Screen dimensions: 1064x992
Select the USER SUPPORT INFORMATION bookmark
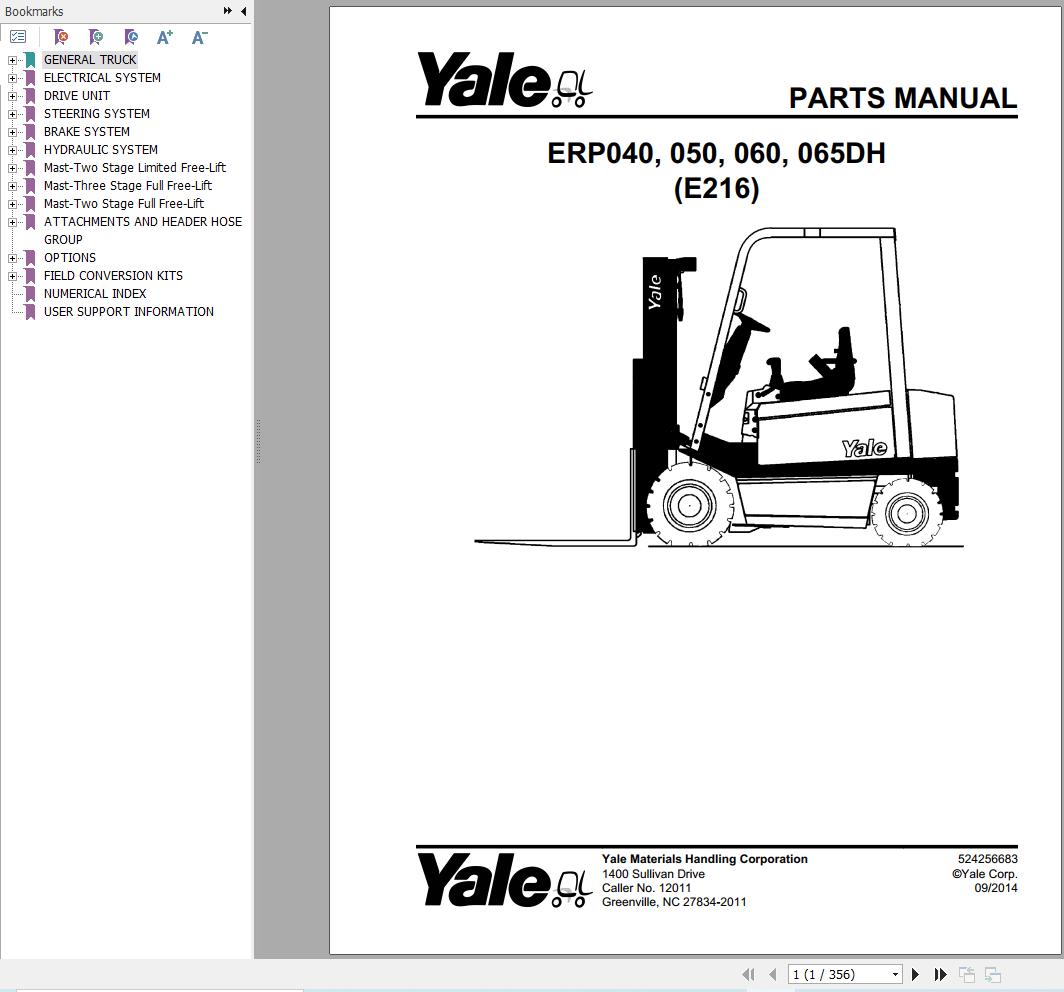point(128,311)
